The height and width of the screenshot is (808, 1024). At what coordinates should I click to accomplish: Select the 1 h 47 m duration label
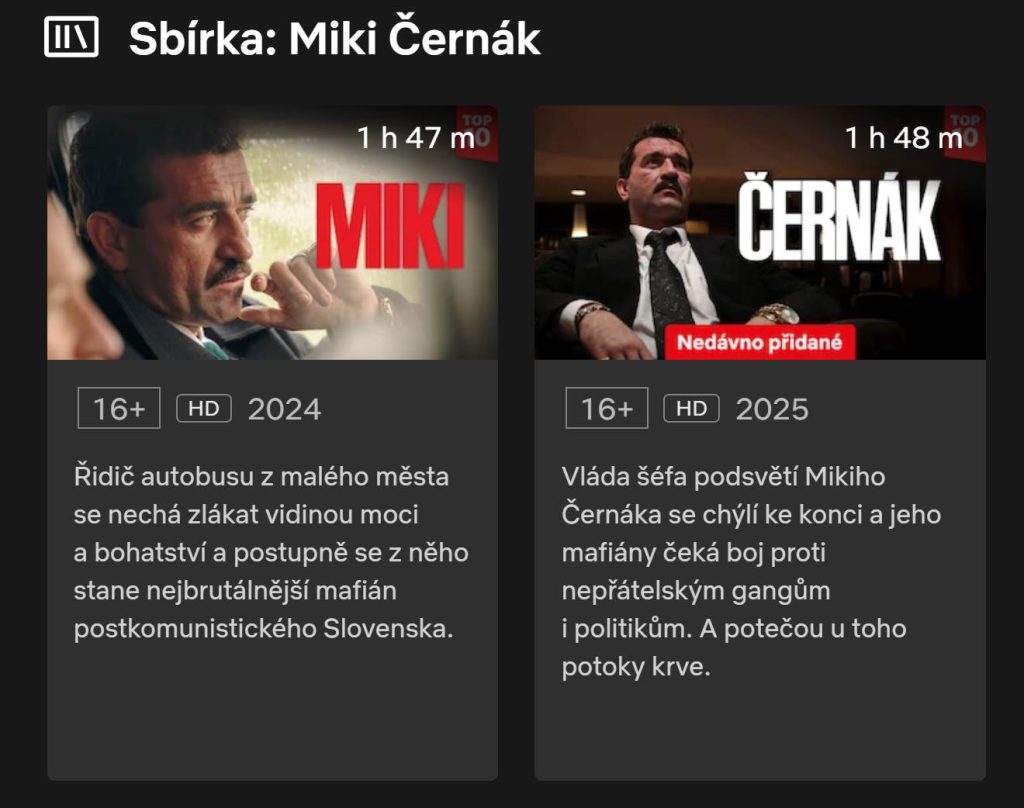coord(415,138)
